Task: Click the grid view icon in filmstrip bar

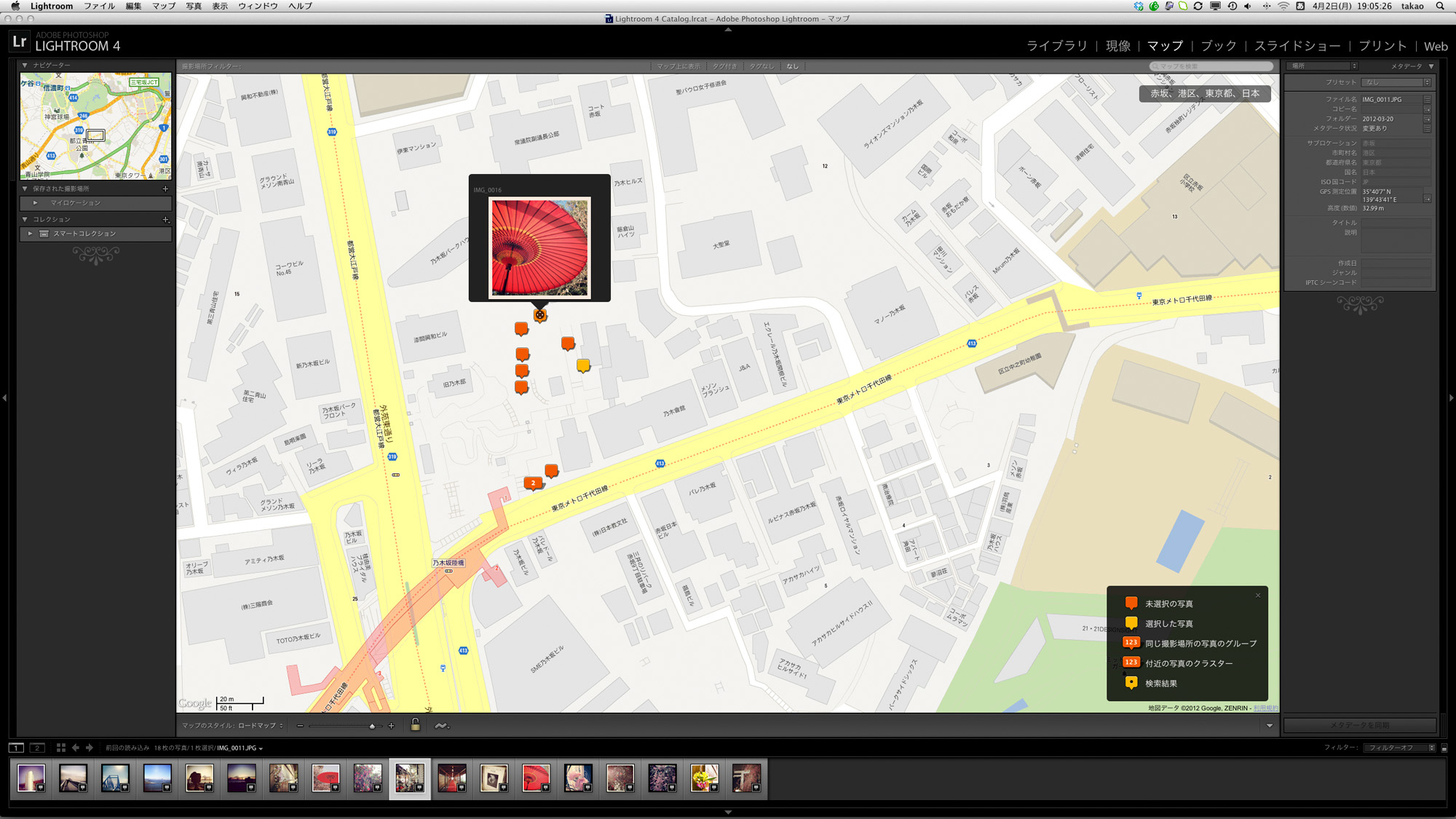Action: coord(61,748)
